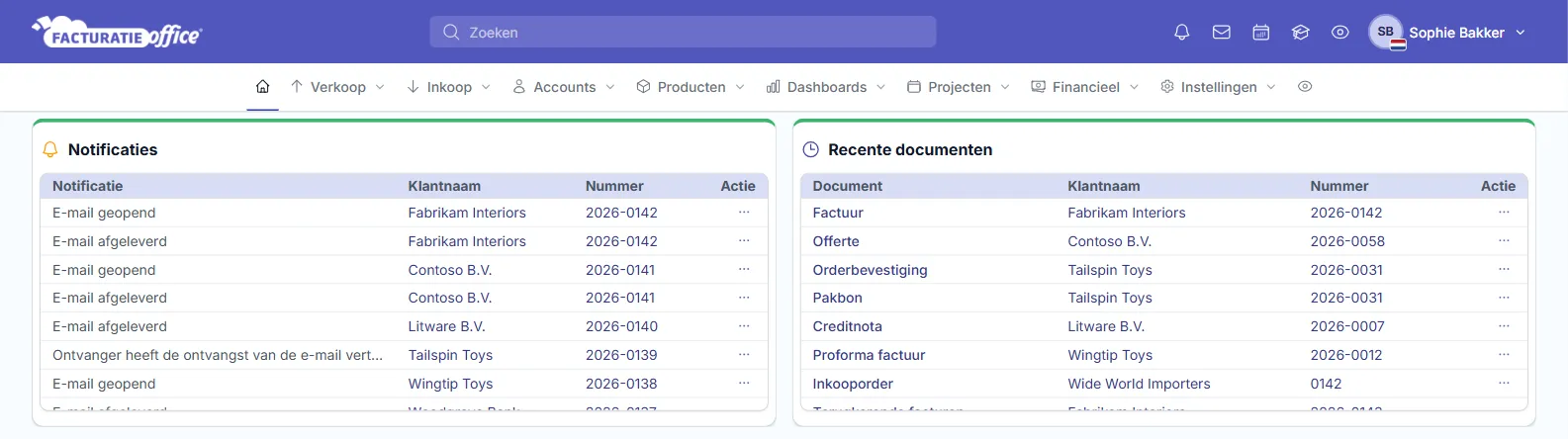Open actions menu for Inkooporder row

(1504, 384)
